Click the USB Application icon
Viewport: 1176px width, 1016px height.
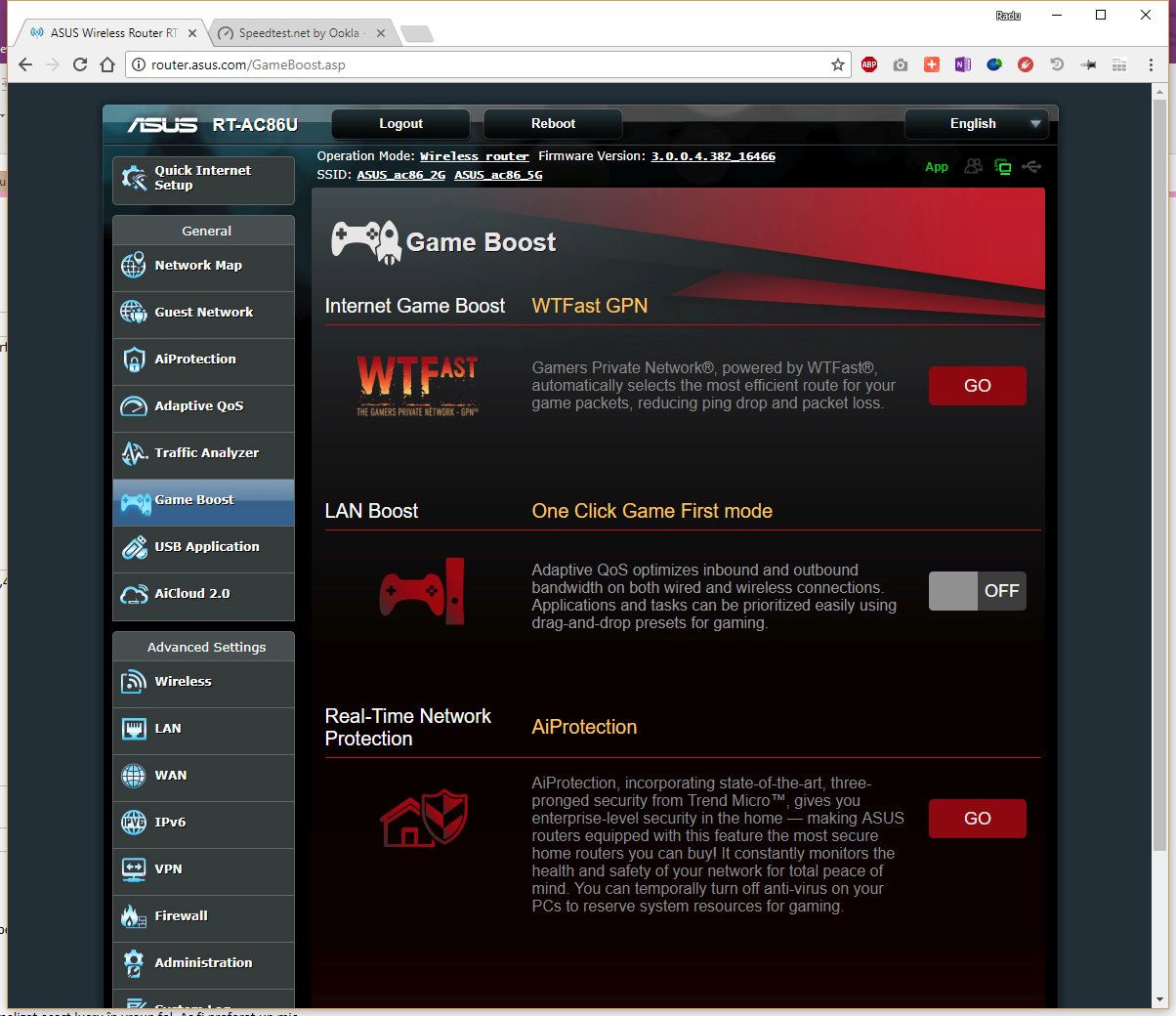click(134, 547)
